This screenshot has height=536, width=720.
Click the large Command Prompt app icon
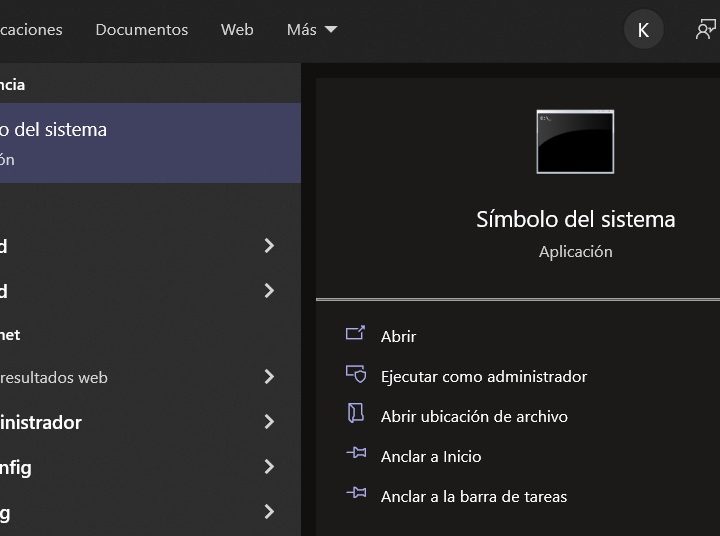(575, 142)
